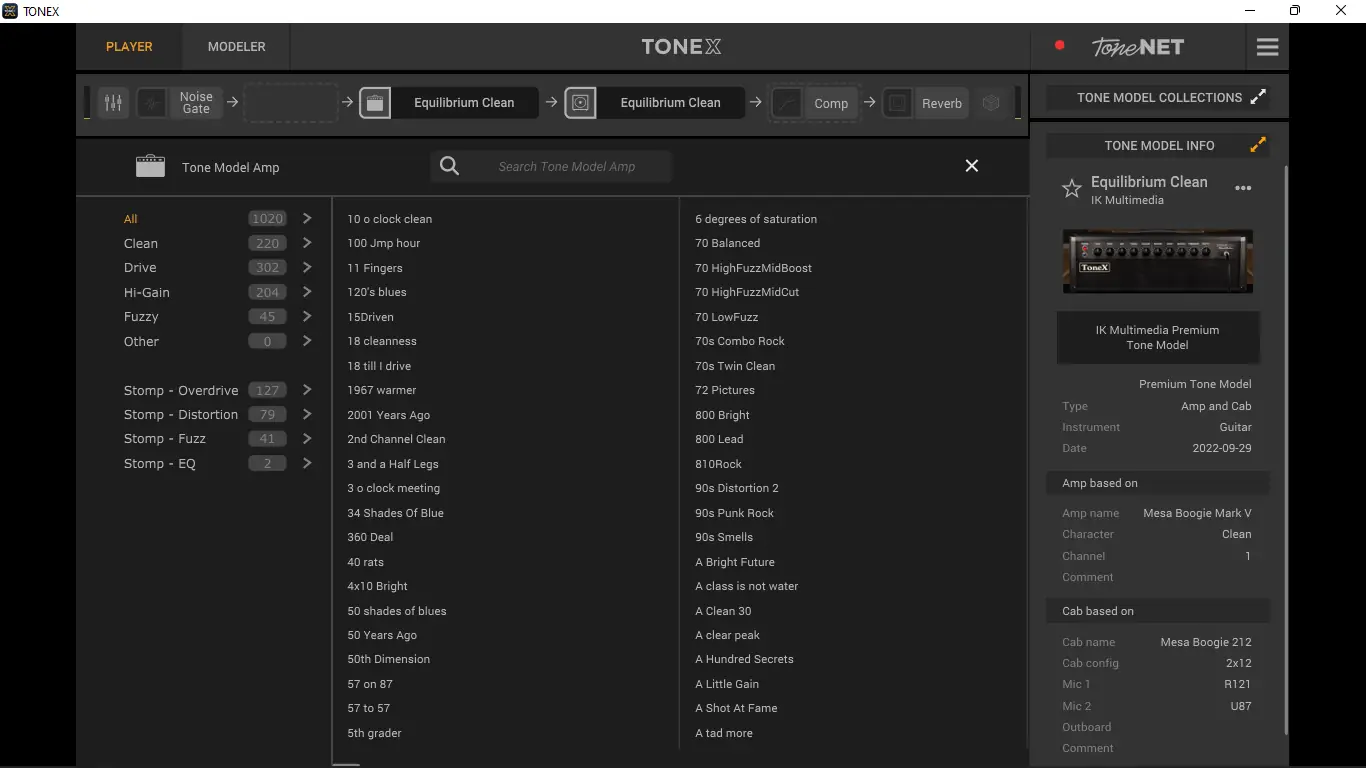Open the mixer sliders icon in signal chain
The width and height of the screenshot is (1366, 768).
click(x=113, y=102)
